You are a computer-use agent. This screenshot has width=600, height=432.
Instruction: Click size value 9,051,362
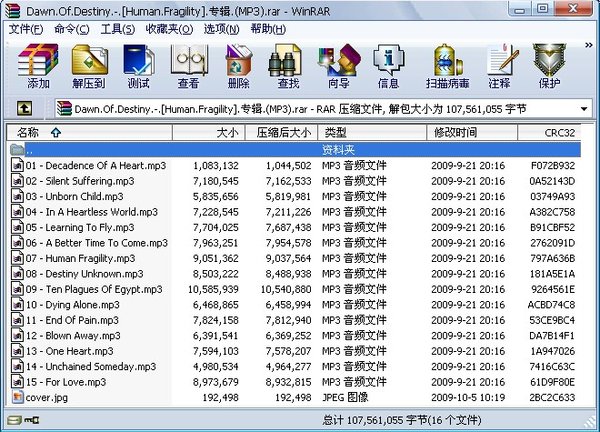(216, 258)
